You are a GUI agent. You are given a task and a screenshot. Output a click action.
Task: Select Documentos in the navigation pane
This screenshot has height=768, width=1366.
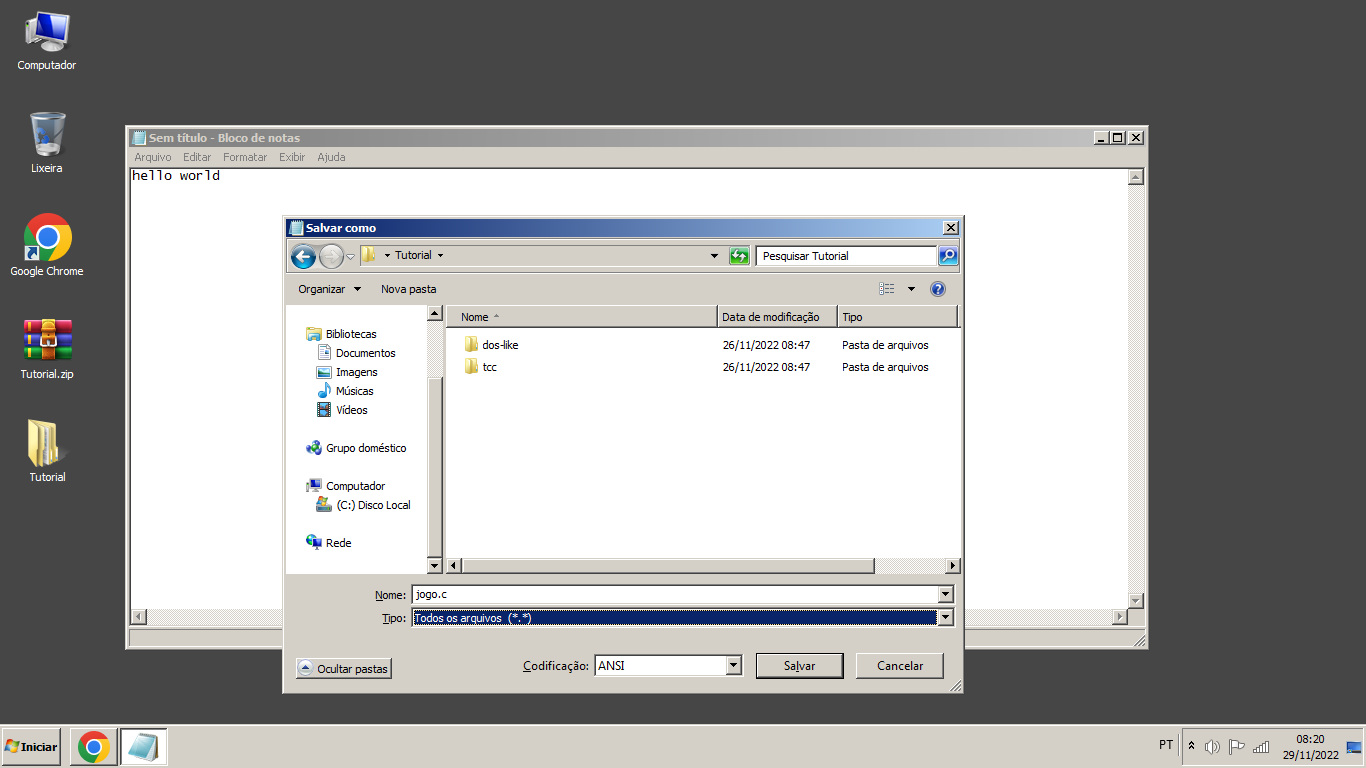365,353
